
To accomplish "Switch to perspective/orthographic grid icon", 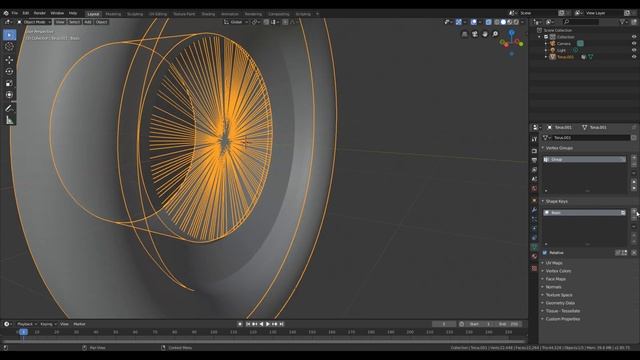I will pos(464,34).
